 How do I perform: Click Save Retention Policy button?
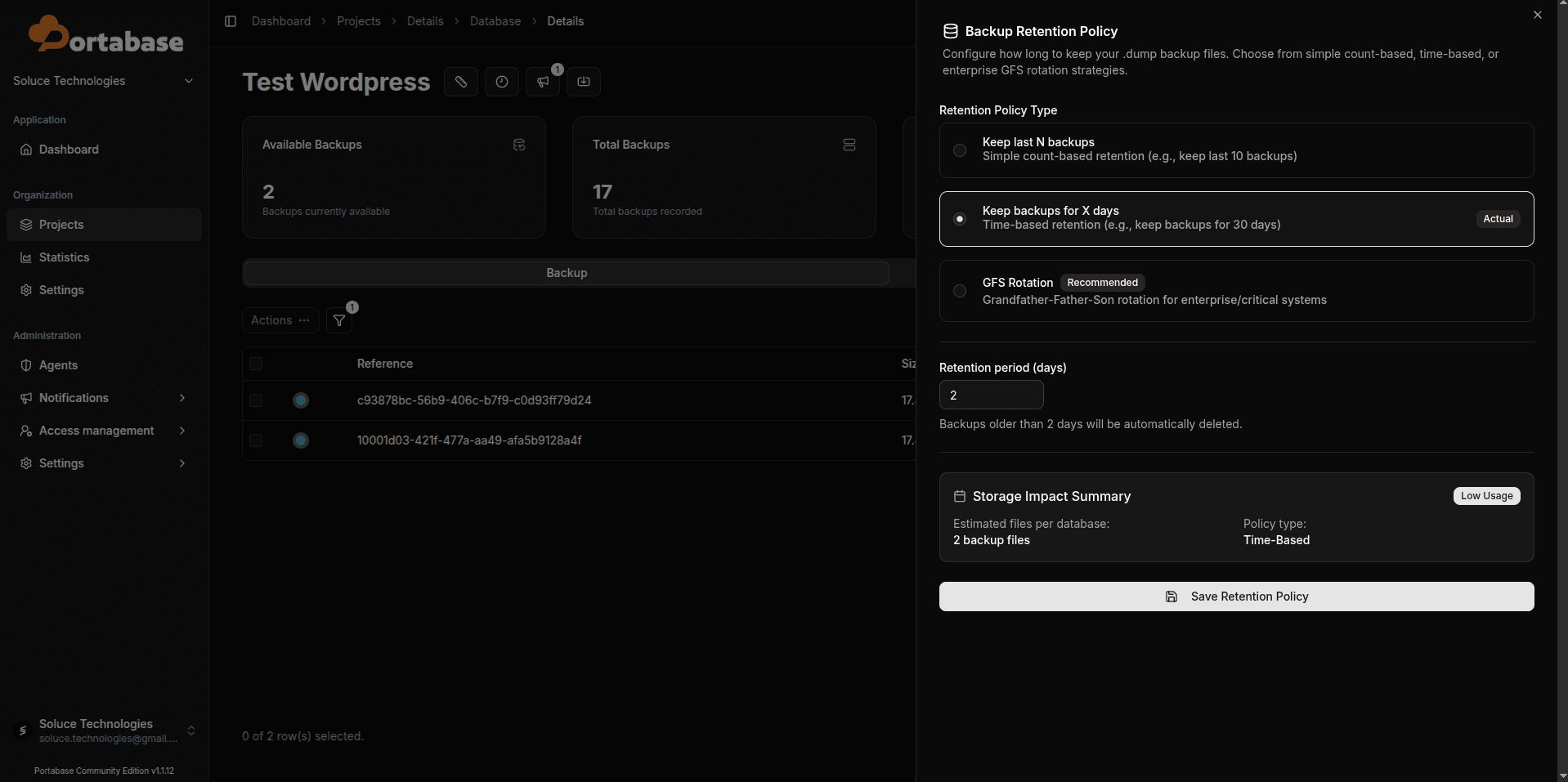[1236, 597]
